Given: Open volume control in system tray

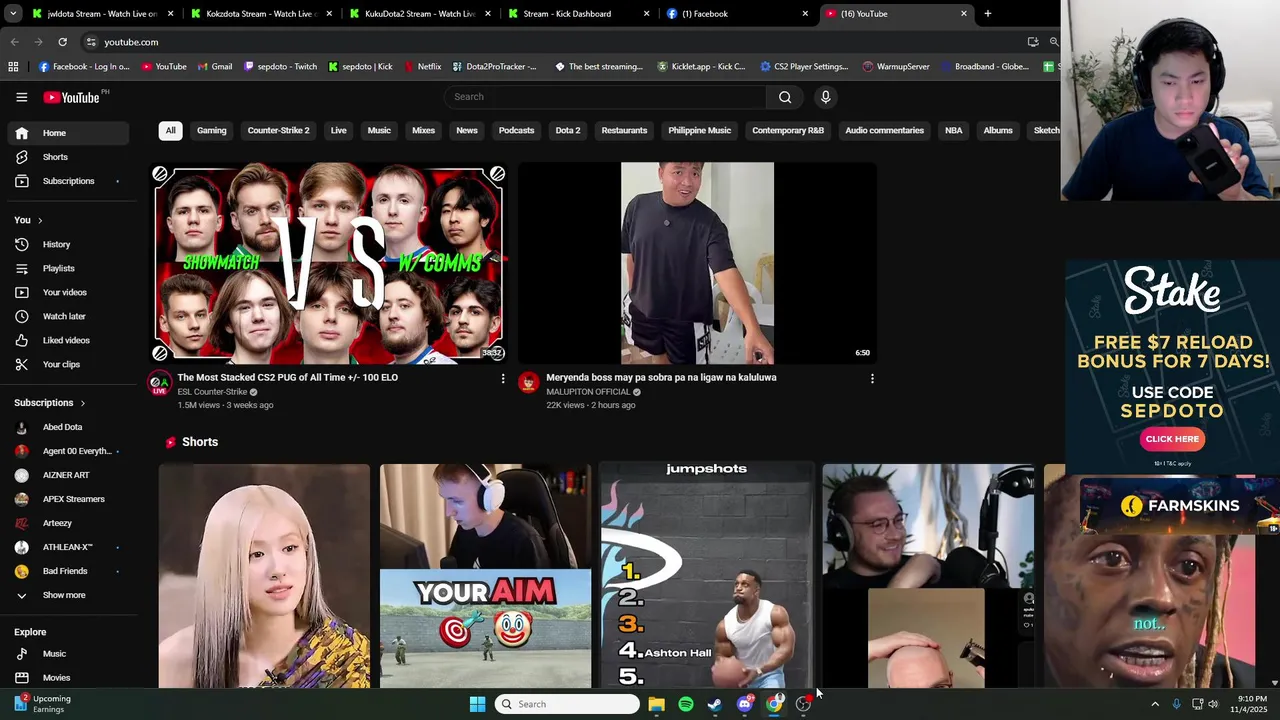Looking at the screenshot, I should pos(1213,704).
